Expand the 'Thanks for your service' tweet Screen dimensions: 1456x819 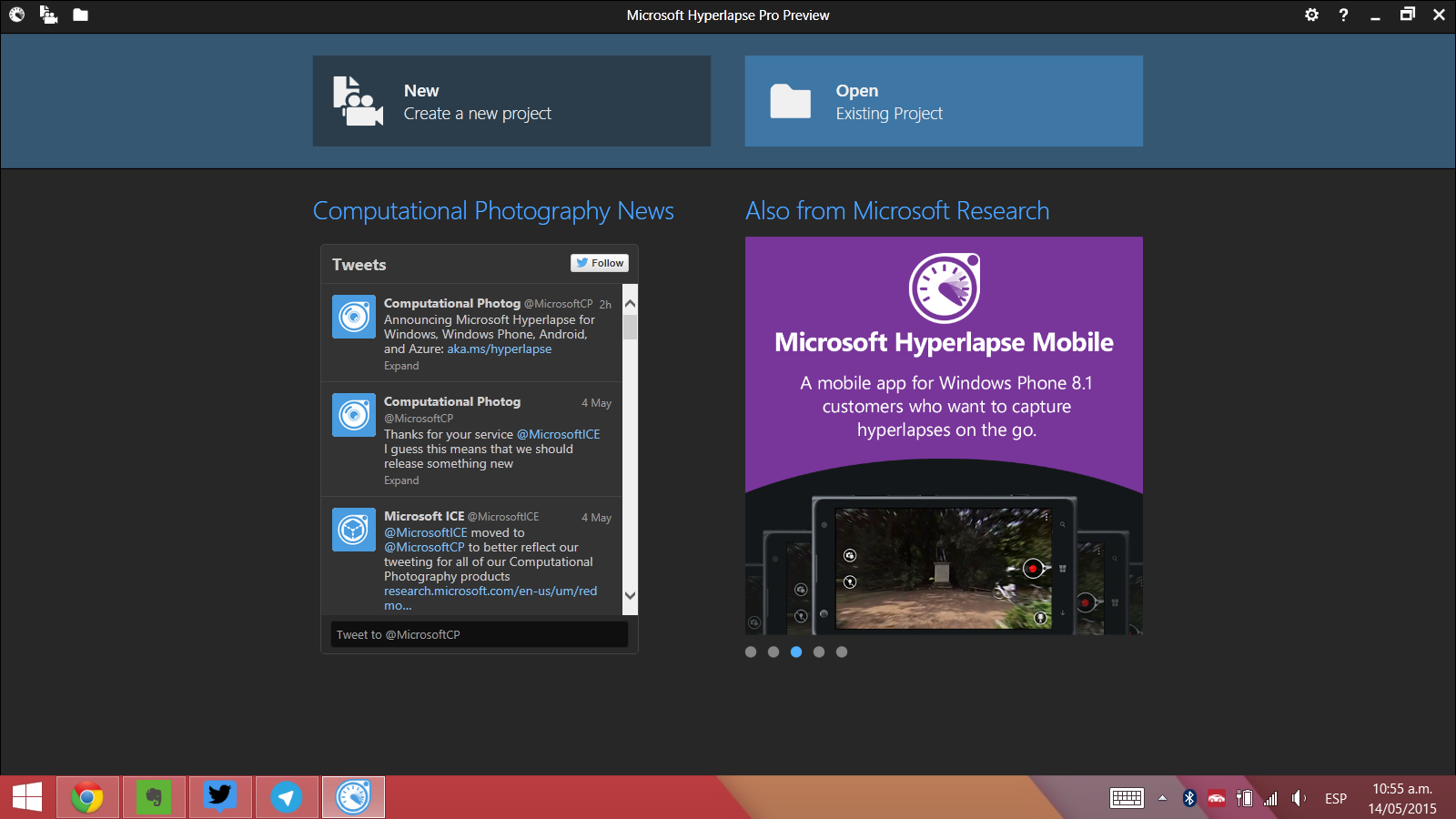click(x=401, y=480)
